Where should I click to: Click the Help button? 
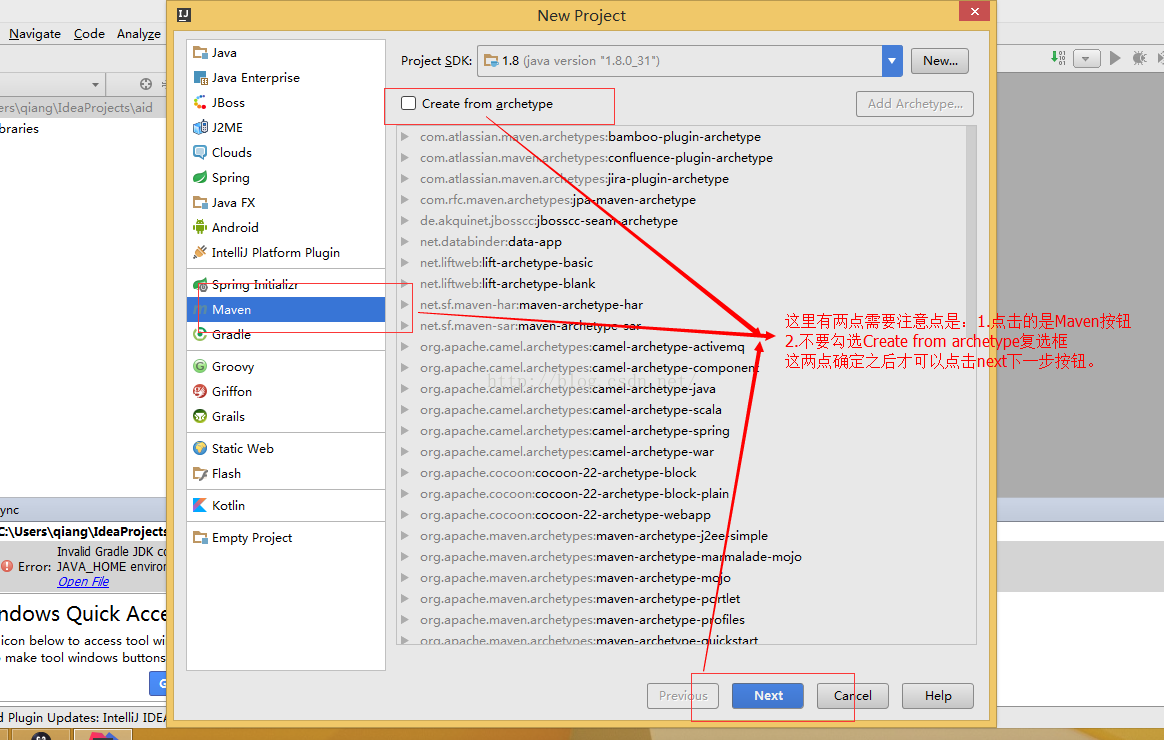click(x=938, y=695)
